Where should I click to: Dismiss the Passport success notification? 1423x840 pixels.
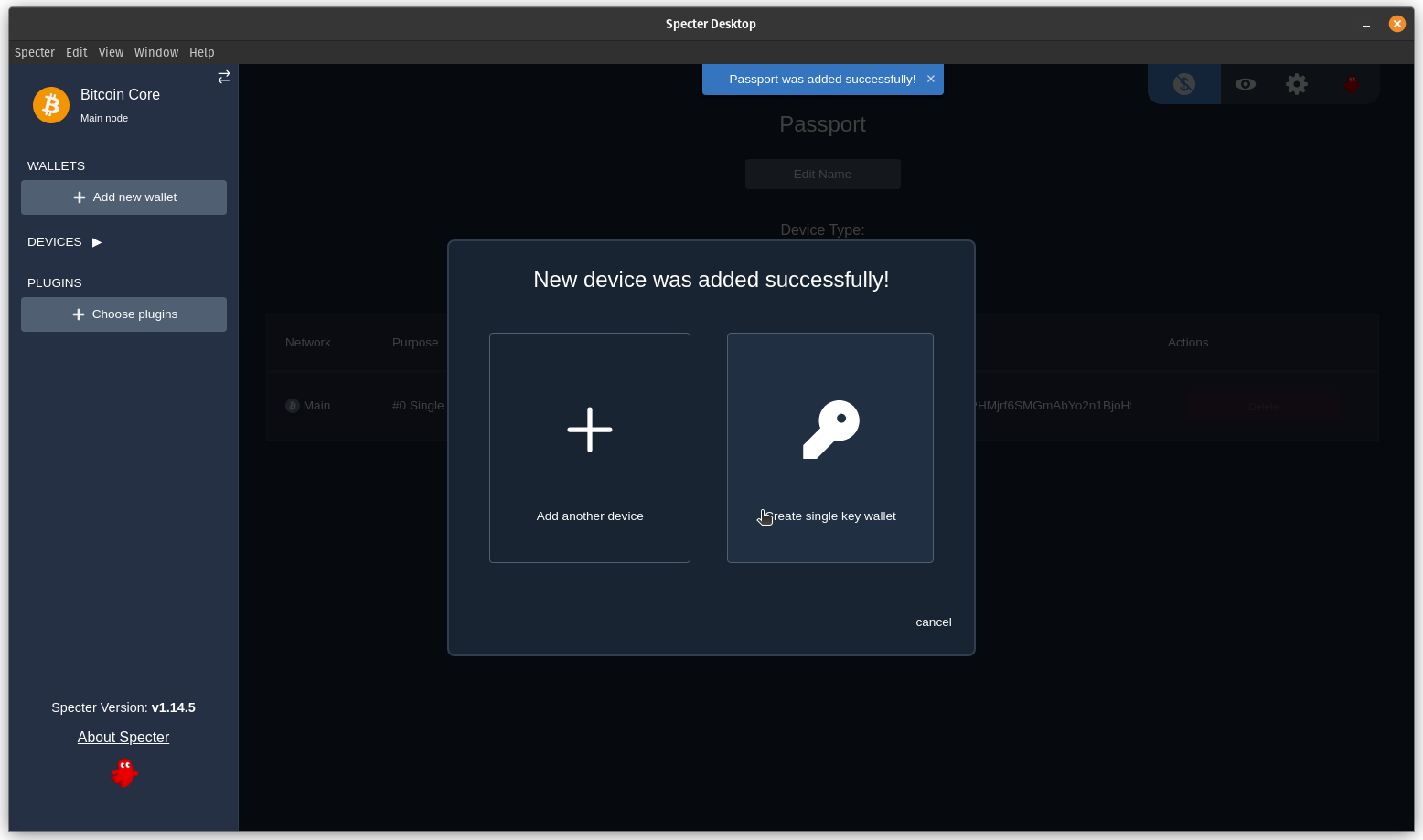930,79
